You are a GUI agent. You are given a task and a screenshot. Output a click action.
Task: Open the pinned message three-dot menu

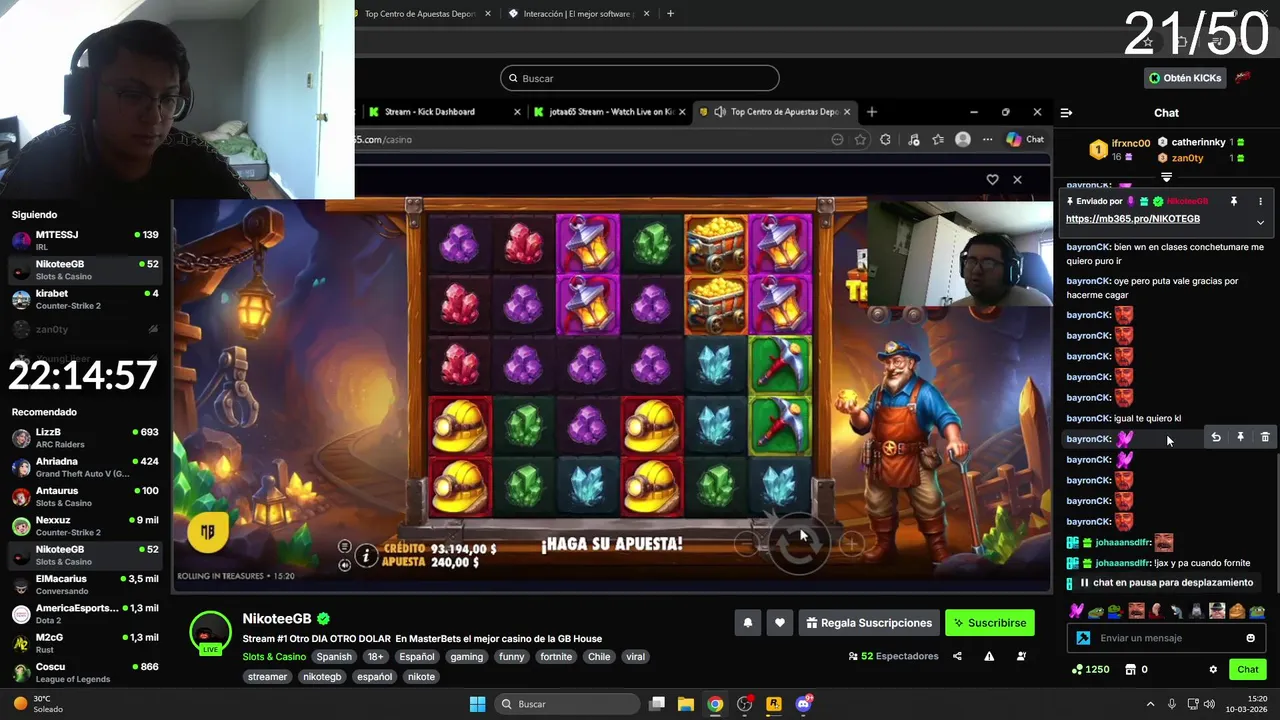(x=1260, y=201)
